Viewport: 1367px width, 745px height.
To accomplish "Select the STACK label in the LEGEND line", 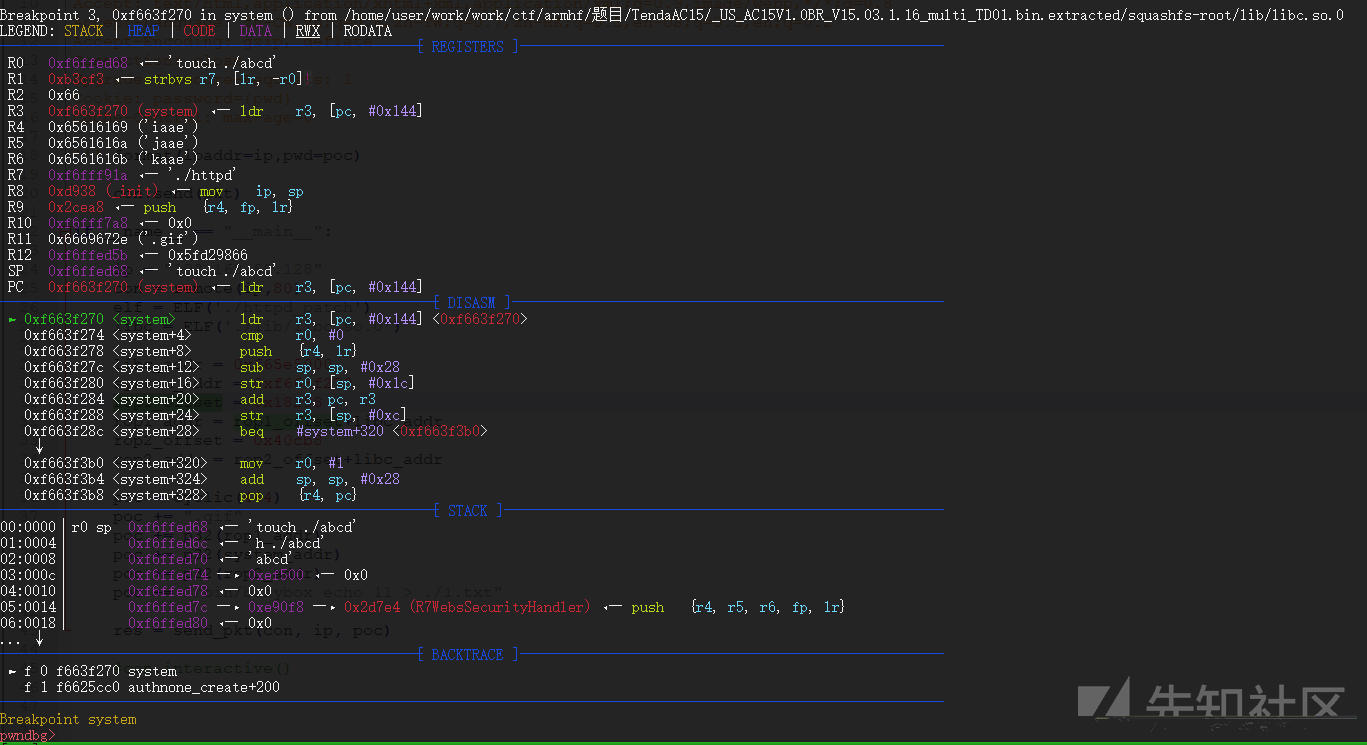I will click(x=84, y=30).
